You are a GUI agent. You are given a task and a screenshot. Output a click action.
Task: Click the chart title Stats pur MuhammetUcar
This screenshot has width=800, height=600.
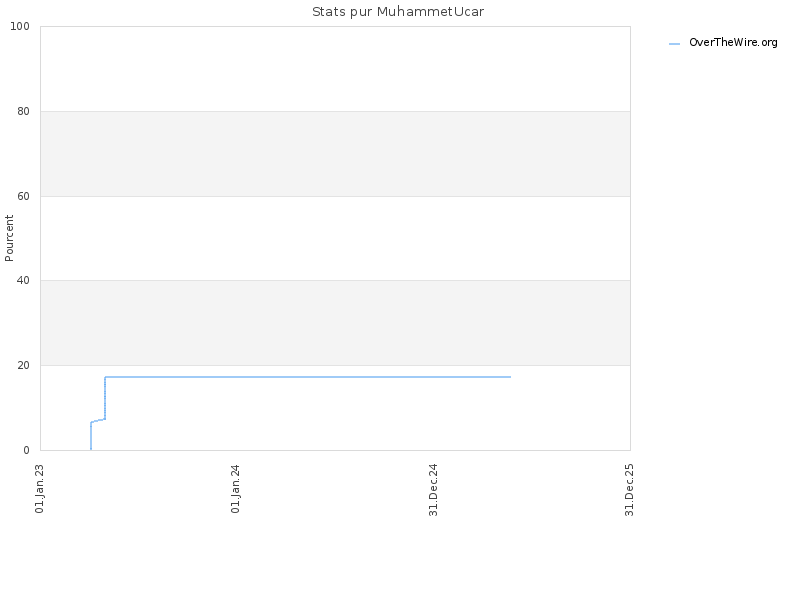[x=398, y=12]
